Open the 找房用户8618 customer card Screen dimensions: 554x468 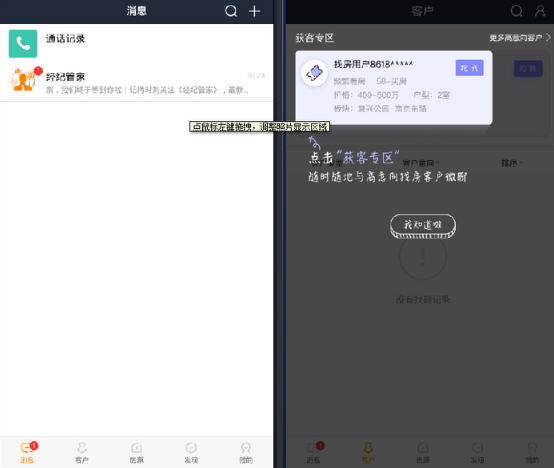[394, 87]
